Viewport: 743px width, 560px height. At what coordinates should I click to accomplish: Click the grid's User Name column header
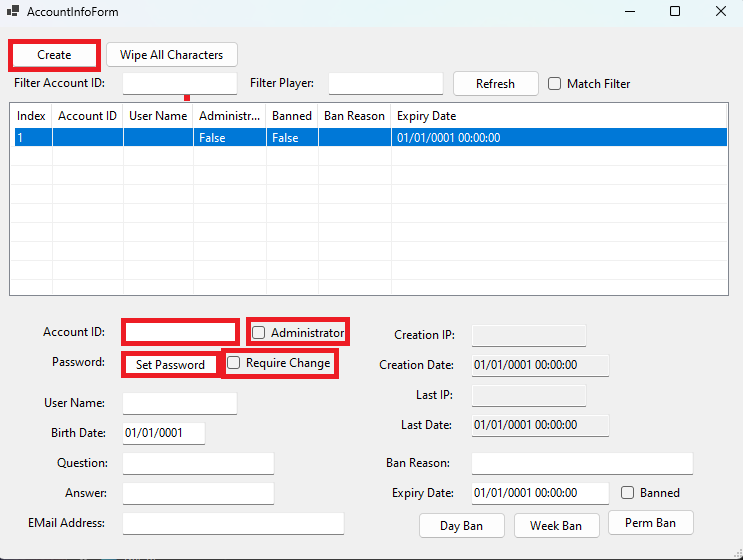pos(158,116)
